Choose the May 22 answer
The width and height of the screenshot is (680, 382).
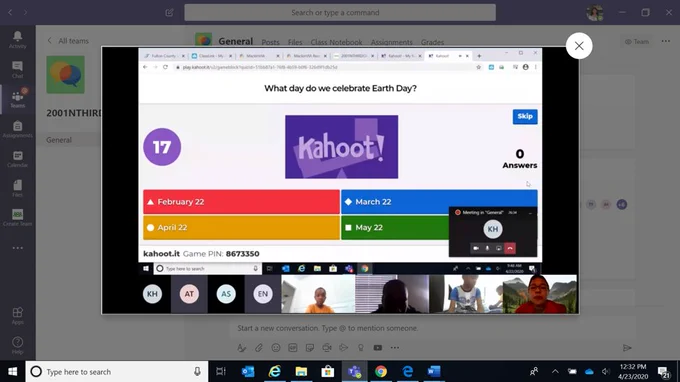point(395,228)
